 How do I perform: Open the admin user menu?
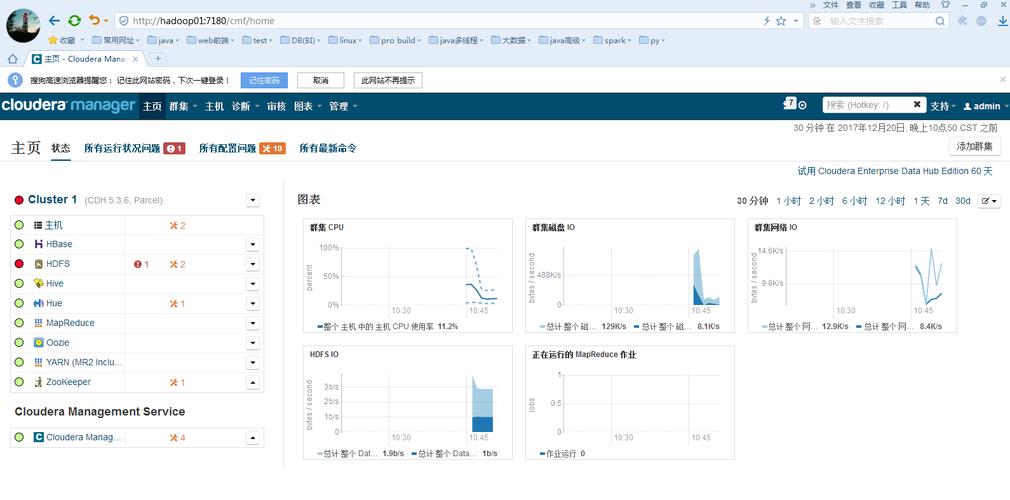(986, 106)
